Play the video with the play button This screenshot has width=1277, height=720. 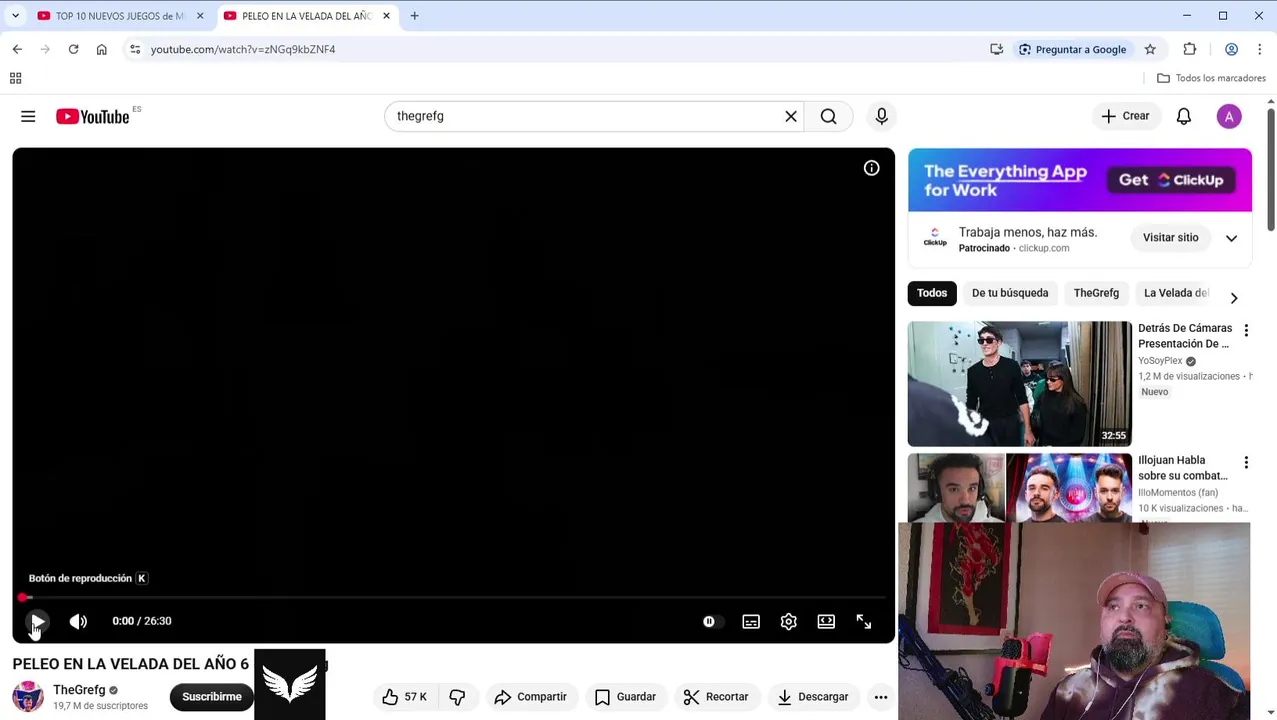[x=36, y=621]
